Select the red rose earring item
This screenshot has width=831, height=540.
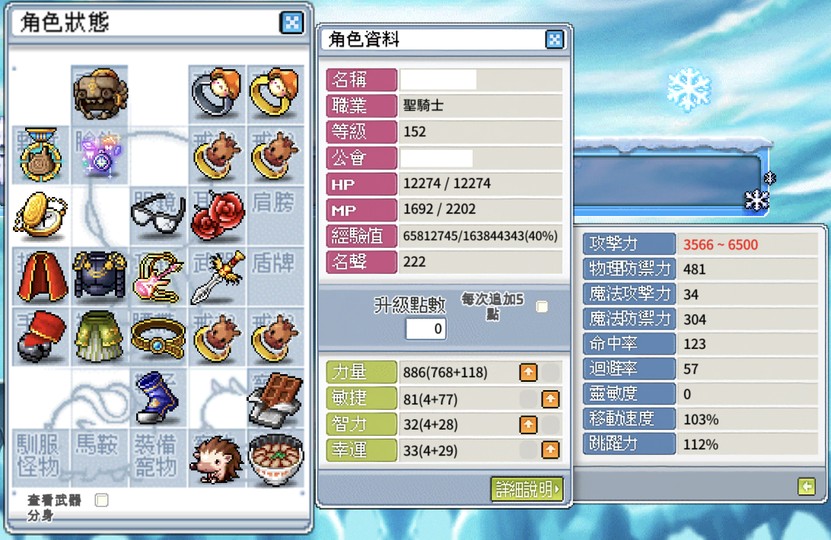[217, 215]
